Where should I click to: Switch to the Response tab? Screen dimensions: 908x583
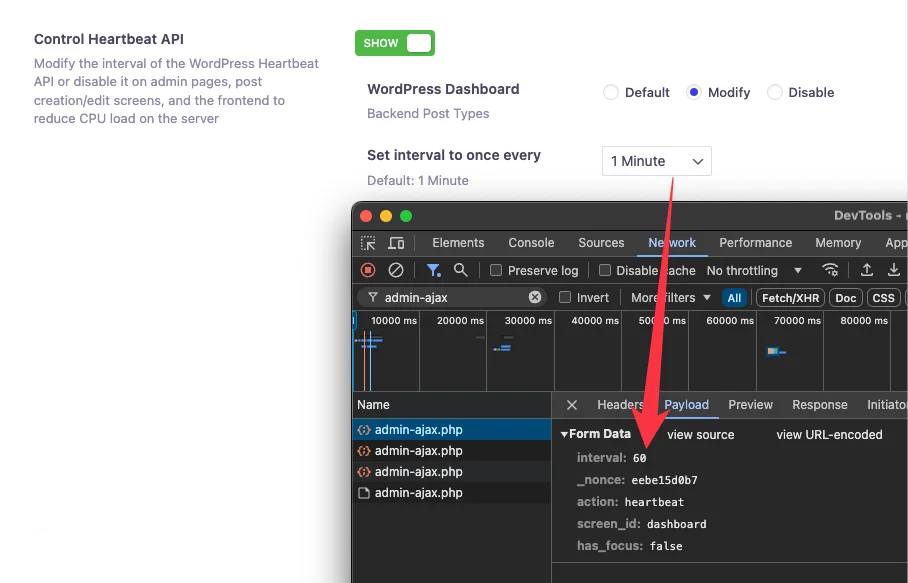(819, 405)
